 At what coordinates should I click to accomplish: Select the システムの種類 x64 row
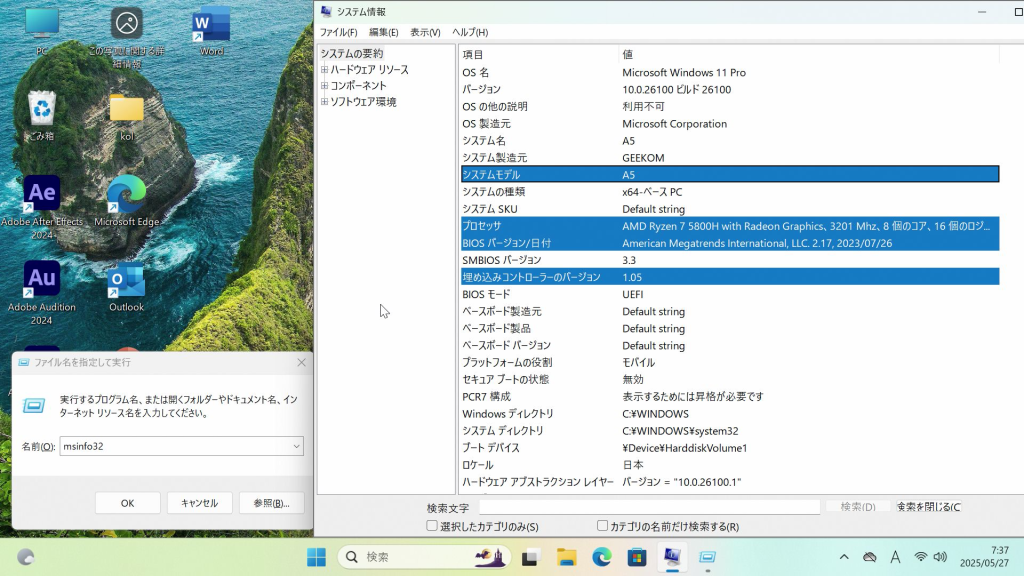[730, 192]
